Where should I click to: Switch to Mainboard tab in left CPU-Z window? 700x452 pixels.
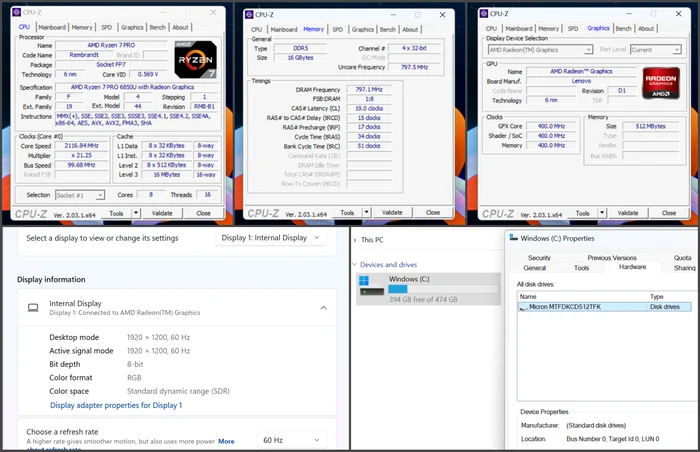tap(52, 27)
